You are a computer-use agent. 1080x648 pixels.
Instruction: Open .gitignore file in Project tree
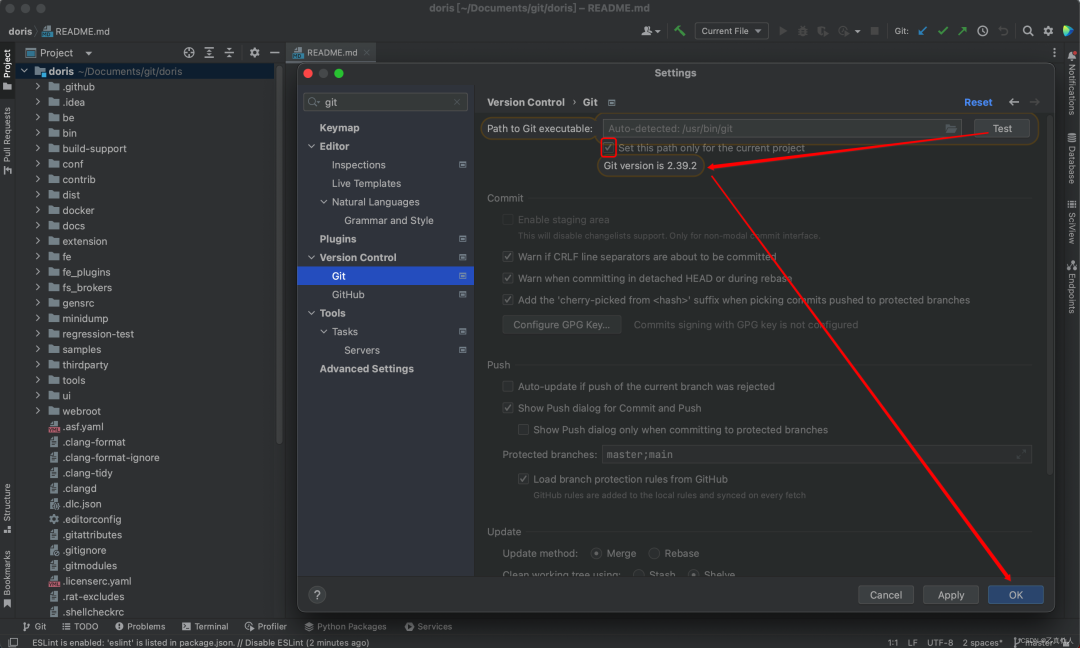[85, 550]
